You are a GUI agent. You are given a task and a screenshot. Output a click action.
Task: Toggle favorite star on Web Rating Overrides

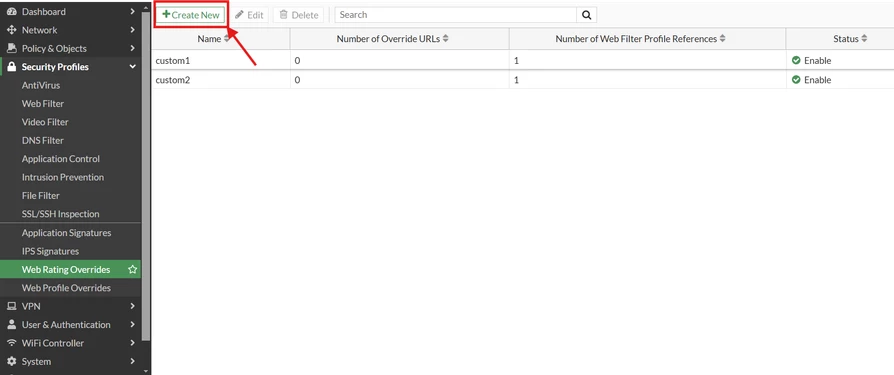132,270
